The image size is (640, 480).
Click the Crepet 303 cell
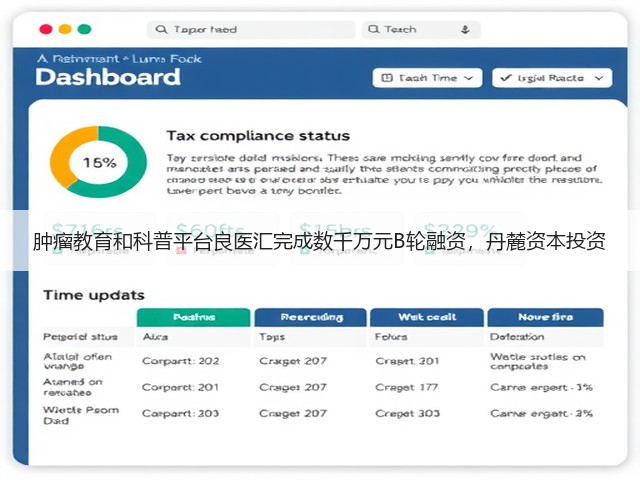(x=407, y=413)
